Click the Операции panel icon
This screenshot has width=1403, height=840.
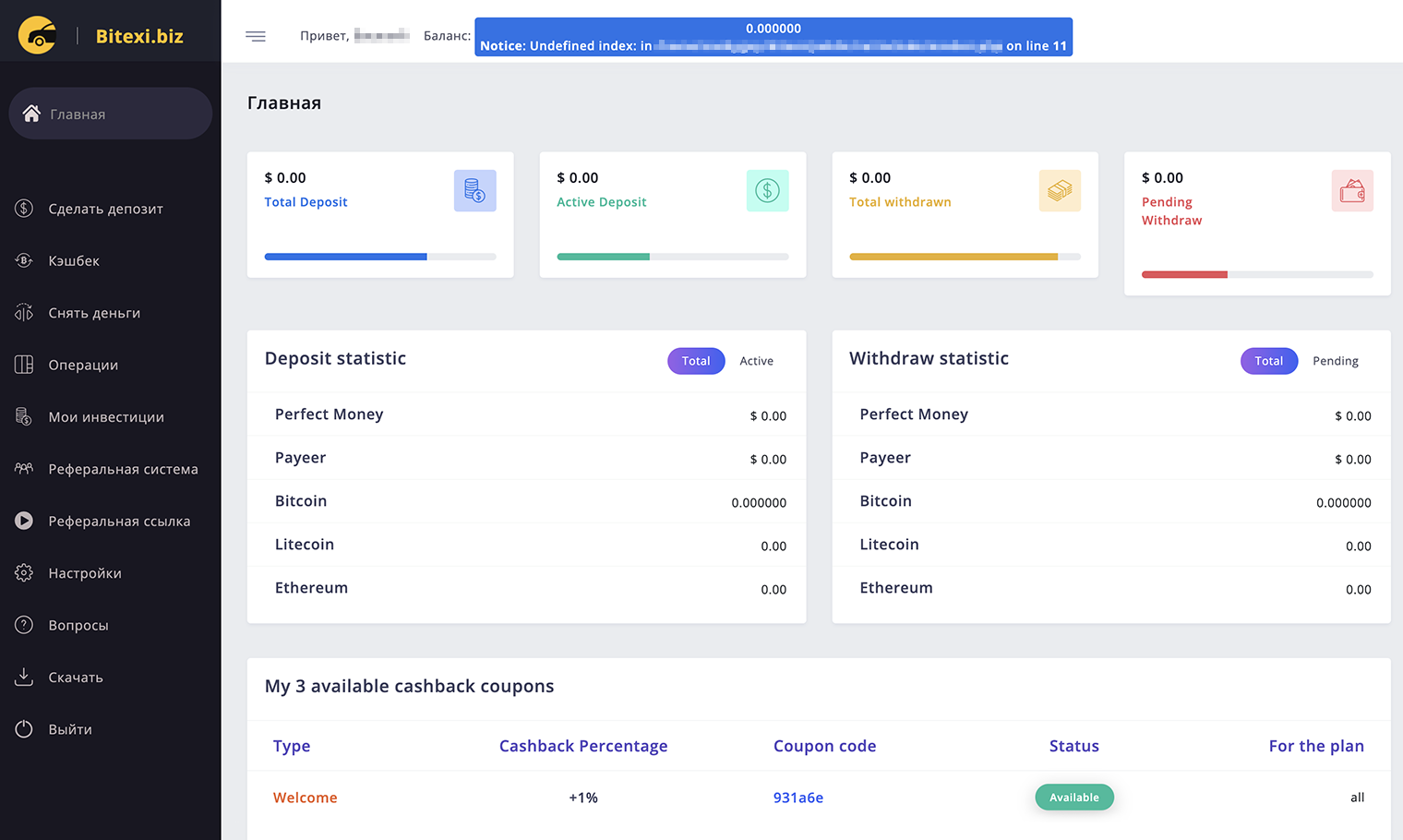pos(24,365)
